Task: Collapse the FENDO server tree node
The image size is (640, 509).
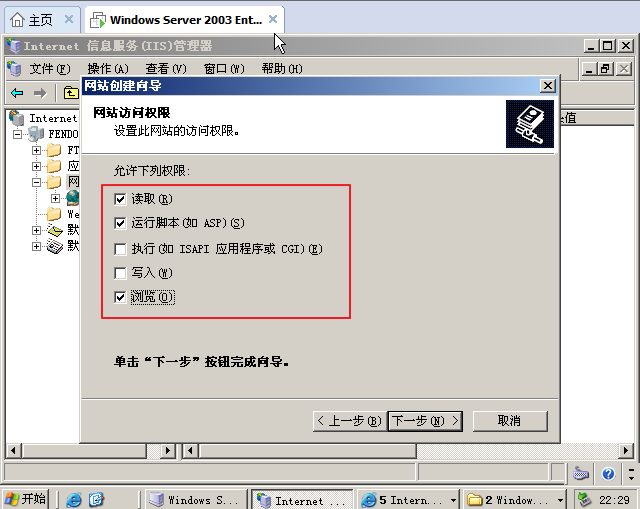Action: [17, 134]
